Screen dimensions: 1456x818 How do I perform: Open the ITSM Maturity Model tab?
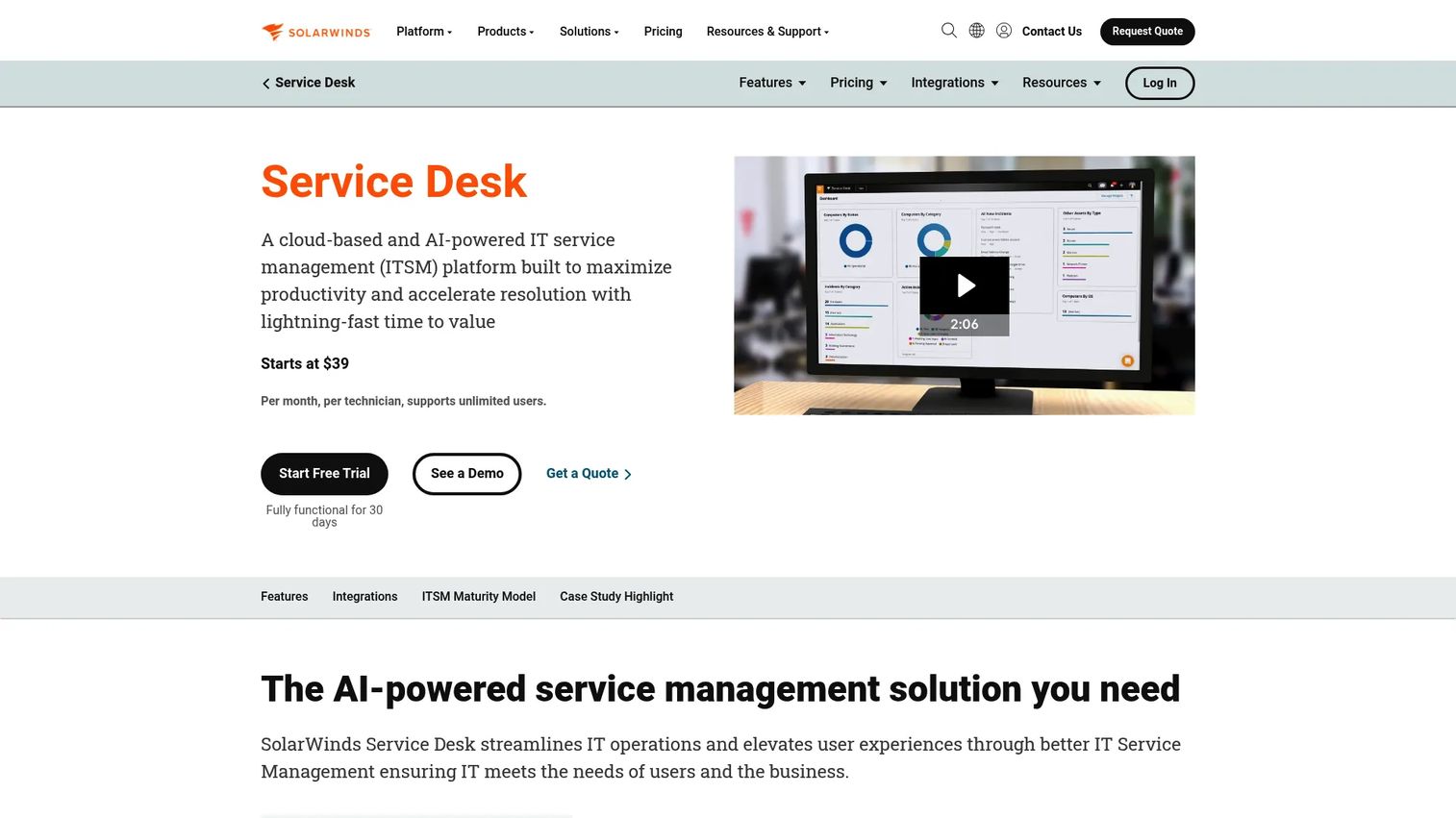click(478, 597)
